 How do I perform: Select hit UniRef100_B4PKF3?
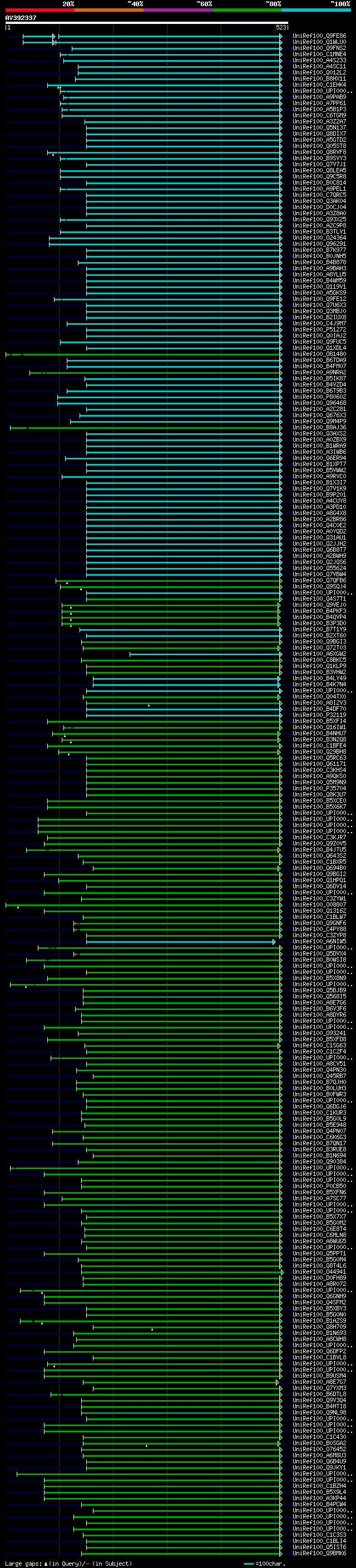click(x=319, y=611)
